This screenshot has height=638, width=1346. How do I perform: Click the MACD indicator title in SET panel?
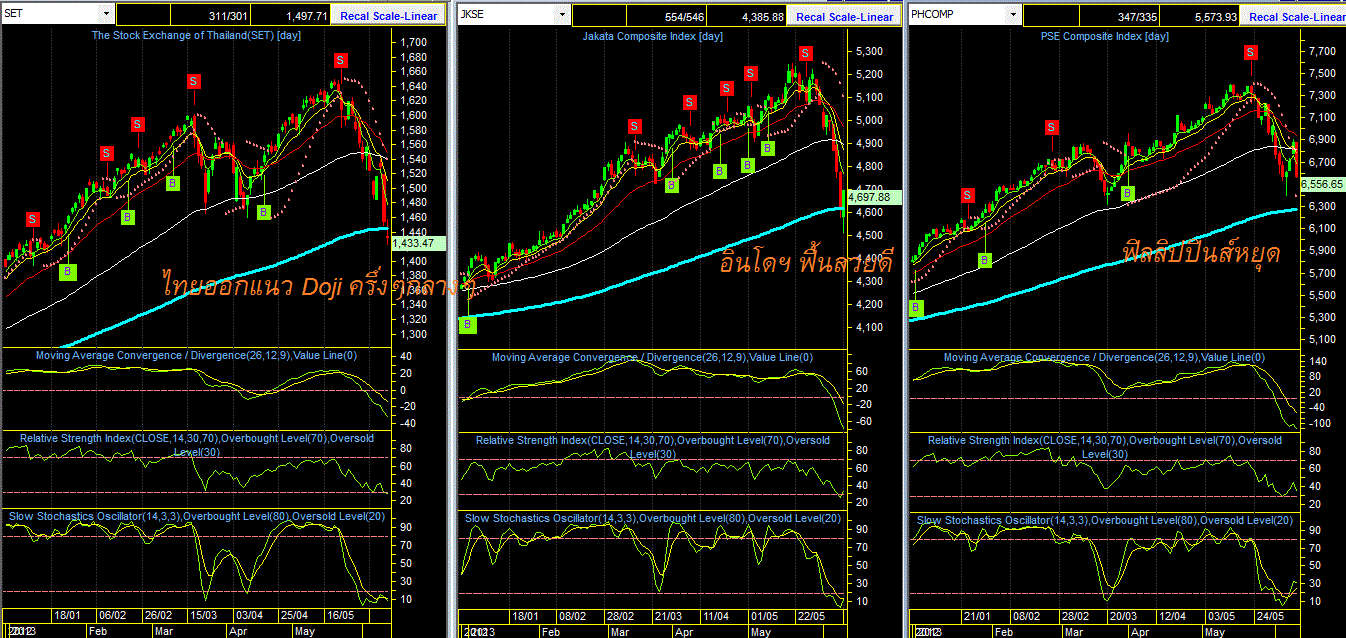click(196, 355)
